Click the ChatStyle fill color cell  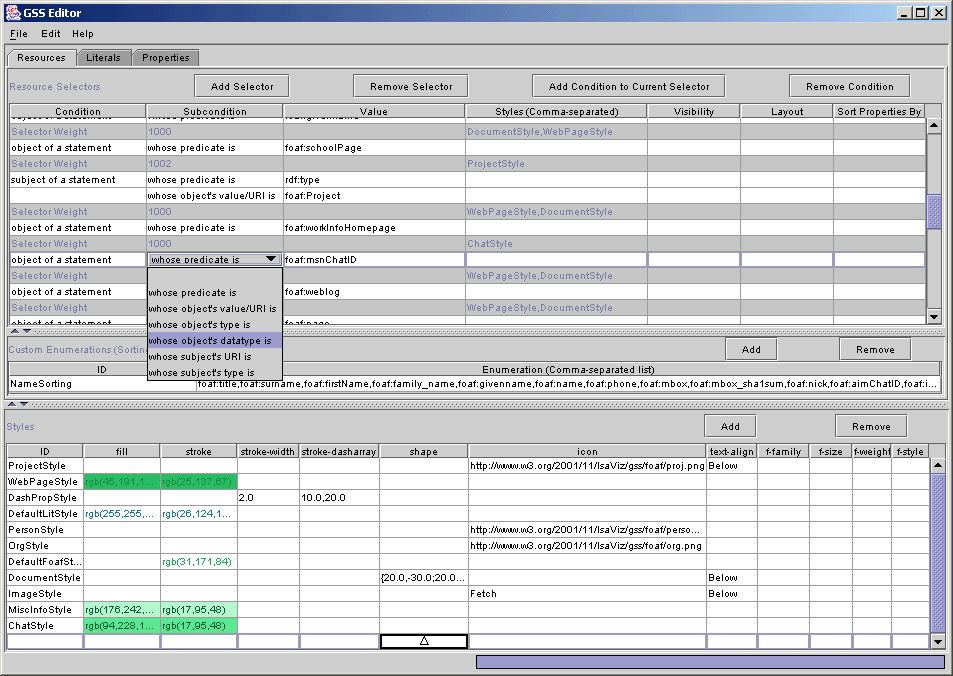tap(122, 626)
